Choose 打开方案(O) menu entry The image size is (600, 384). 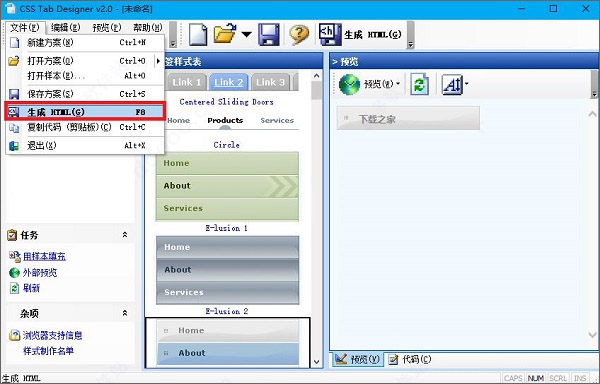pyautogui.click(x=85, y=61)
